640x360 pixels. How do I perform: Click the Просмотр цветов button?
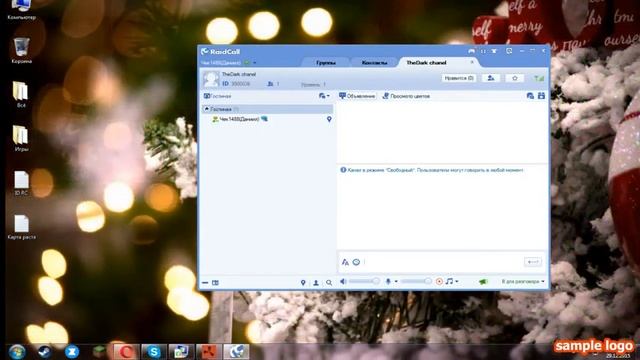(406, 96)
